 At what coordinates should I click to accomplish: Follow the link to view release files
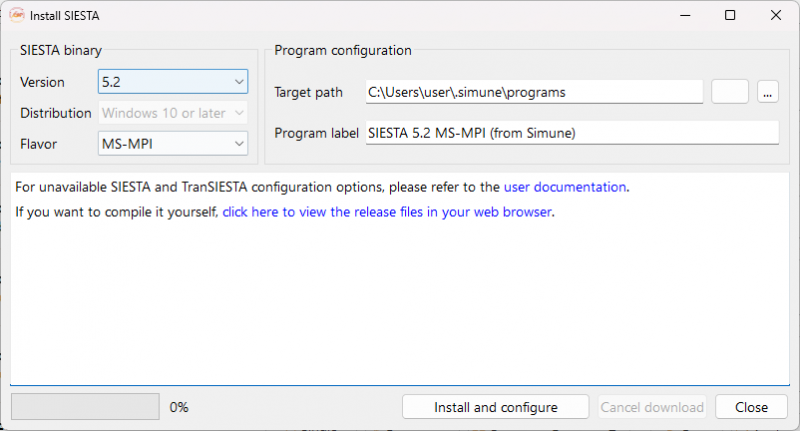386,212
